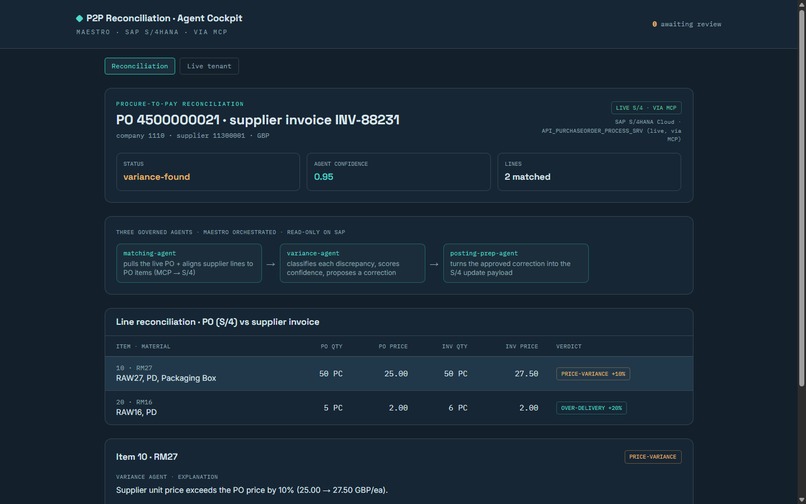Click the 27.50 invoice price cell
This screenshot has width=806, height=504.
526,374
